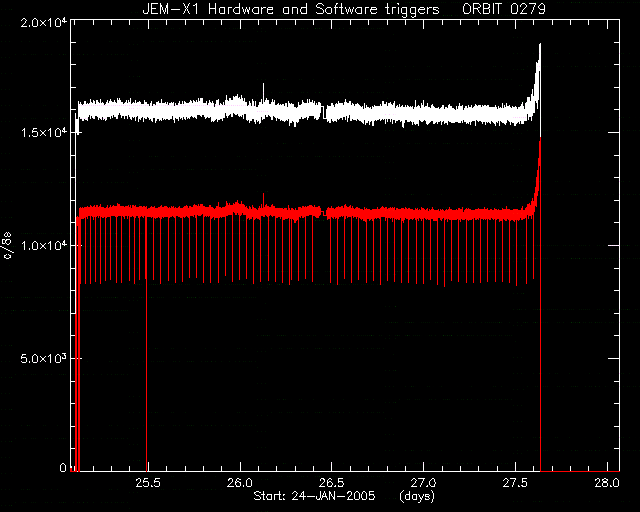
Task: Click the narrow white spike just after day 26.0
Action: tap(263, 91)
